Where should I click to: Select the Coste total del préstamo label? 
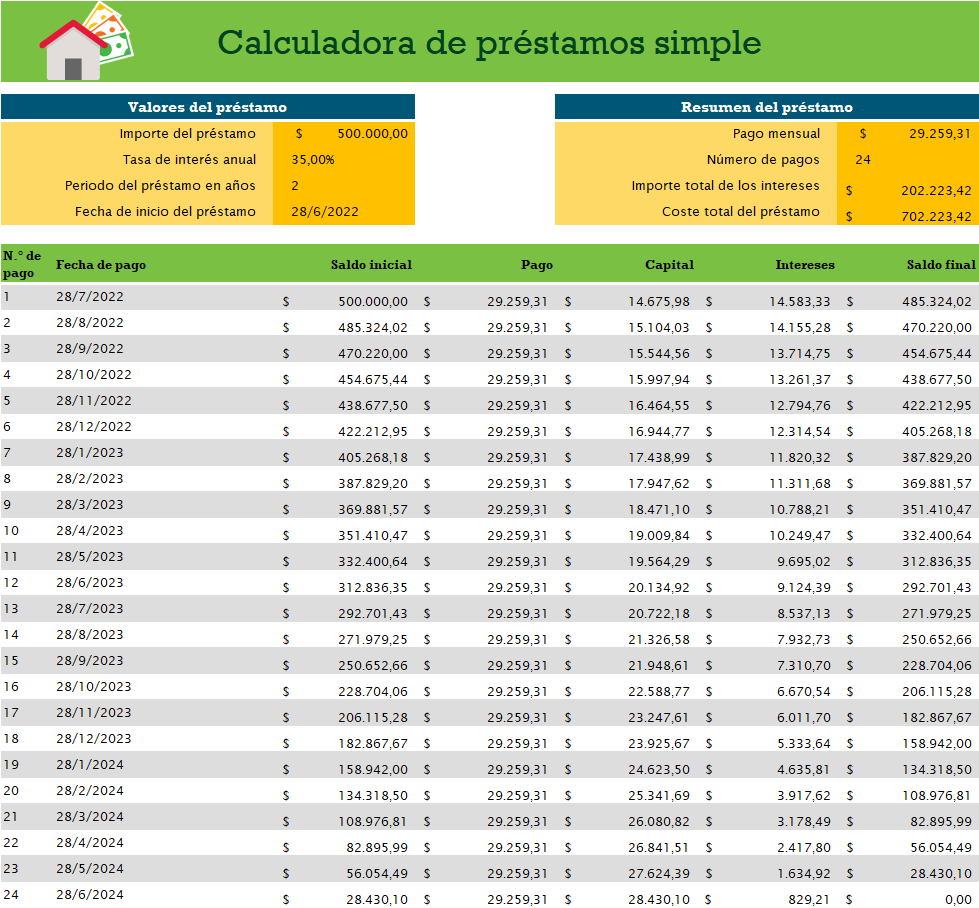pos(740,212)
